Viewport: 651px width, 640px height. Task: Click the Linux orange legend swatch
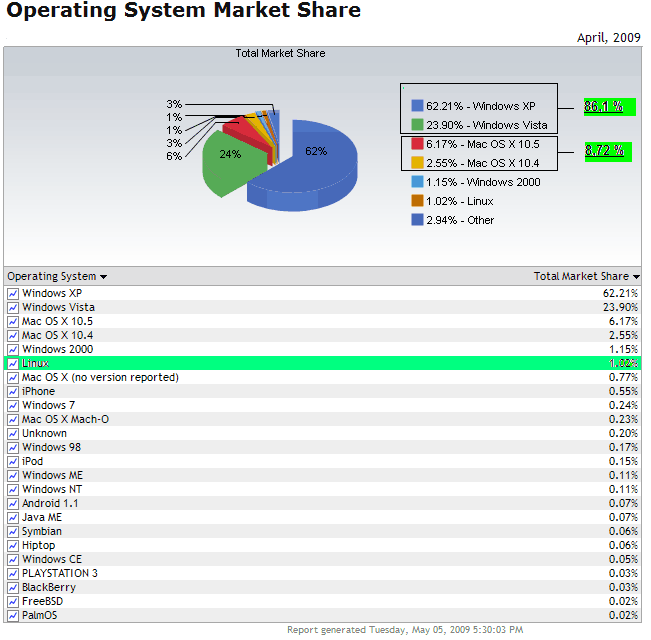[x=417, y=200]
